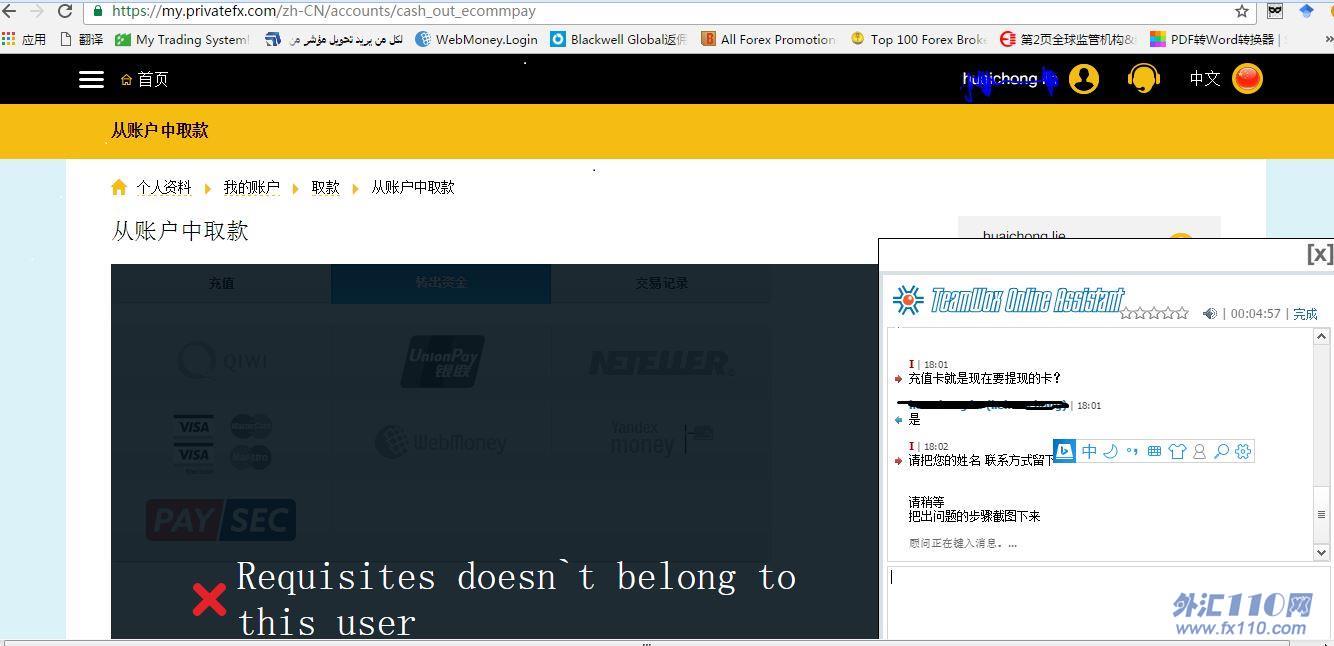Rate chat using the star rating
The image size is (1334, 646).
tap(1154, 313)
